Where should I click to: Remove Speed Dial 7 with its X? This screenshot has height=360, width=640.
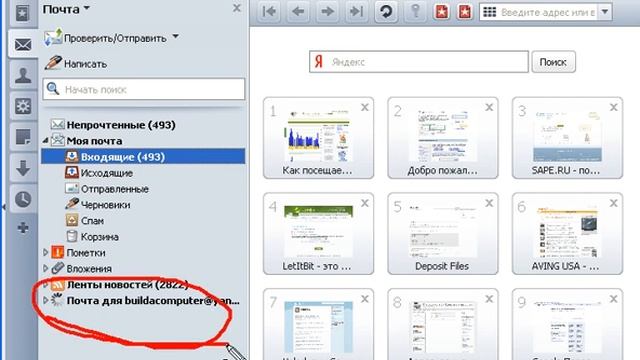364,299
